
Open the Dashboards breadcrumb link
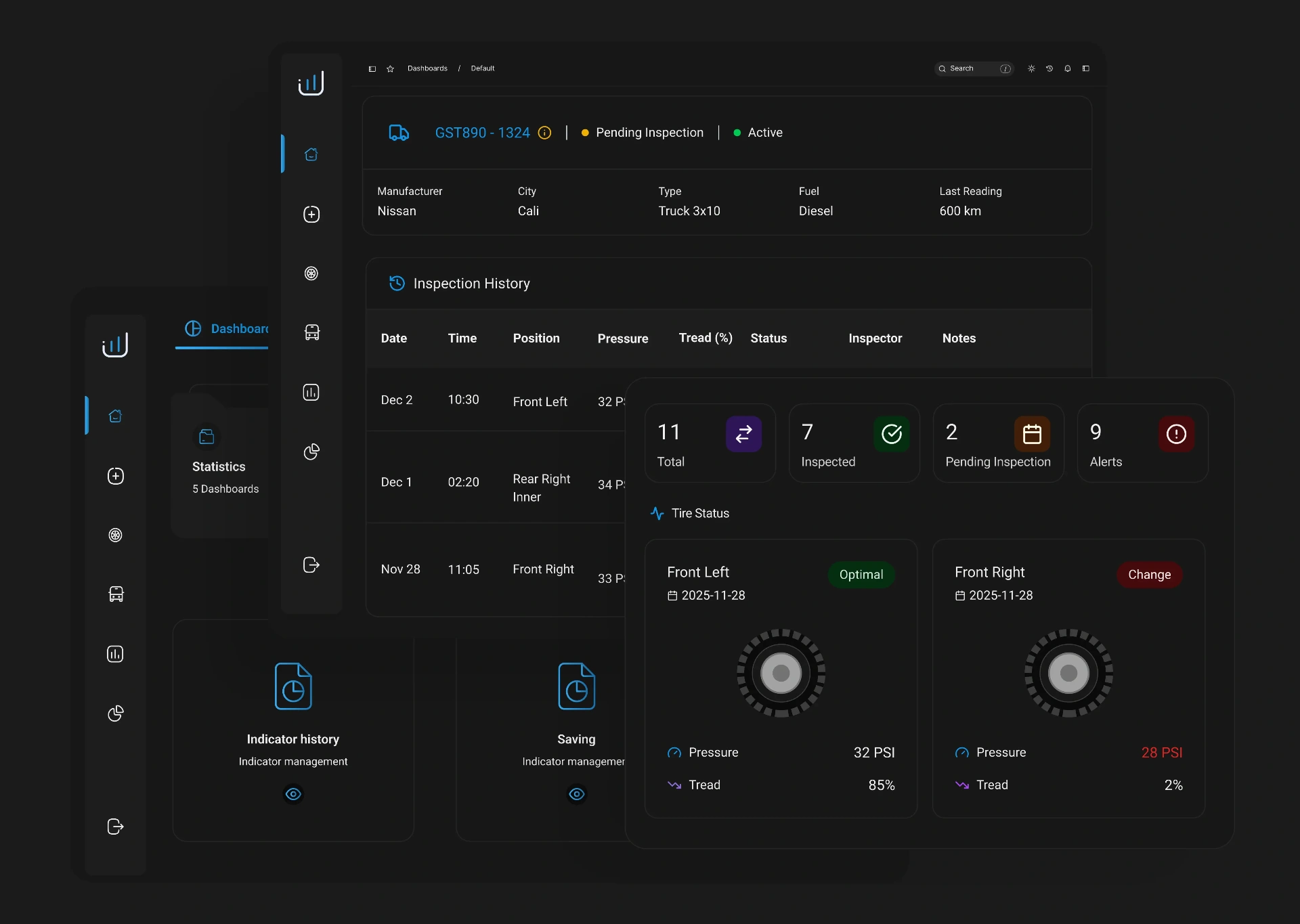[427, 68]
